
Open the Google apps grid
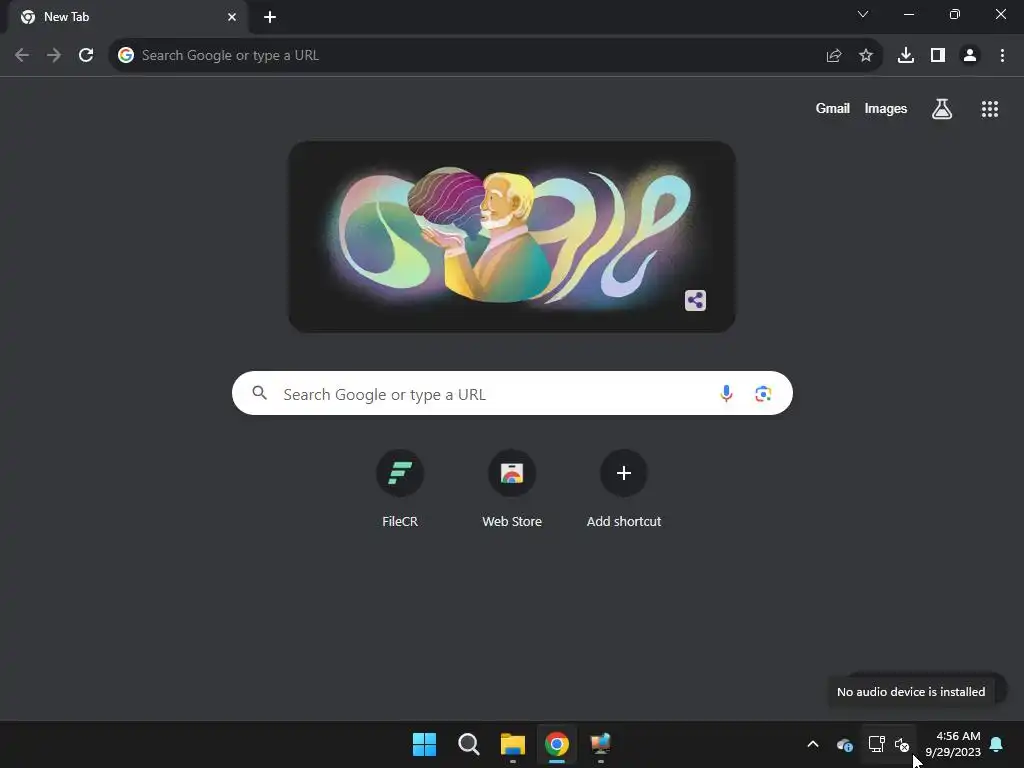[990, 109]
